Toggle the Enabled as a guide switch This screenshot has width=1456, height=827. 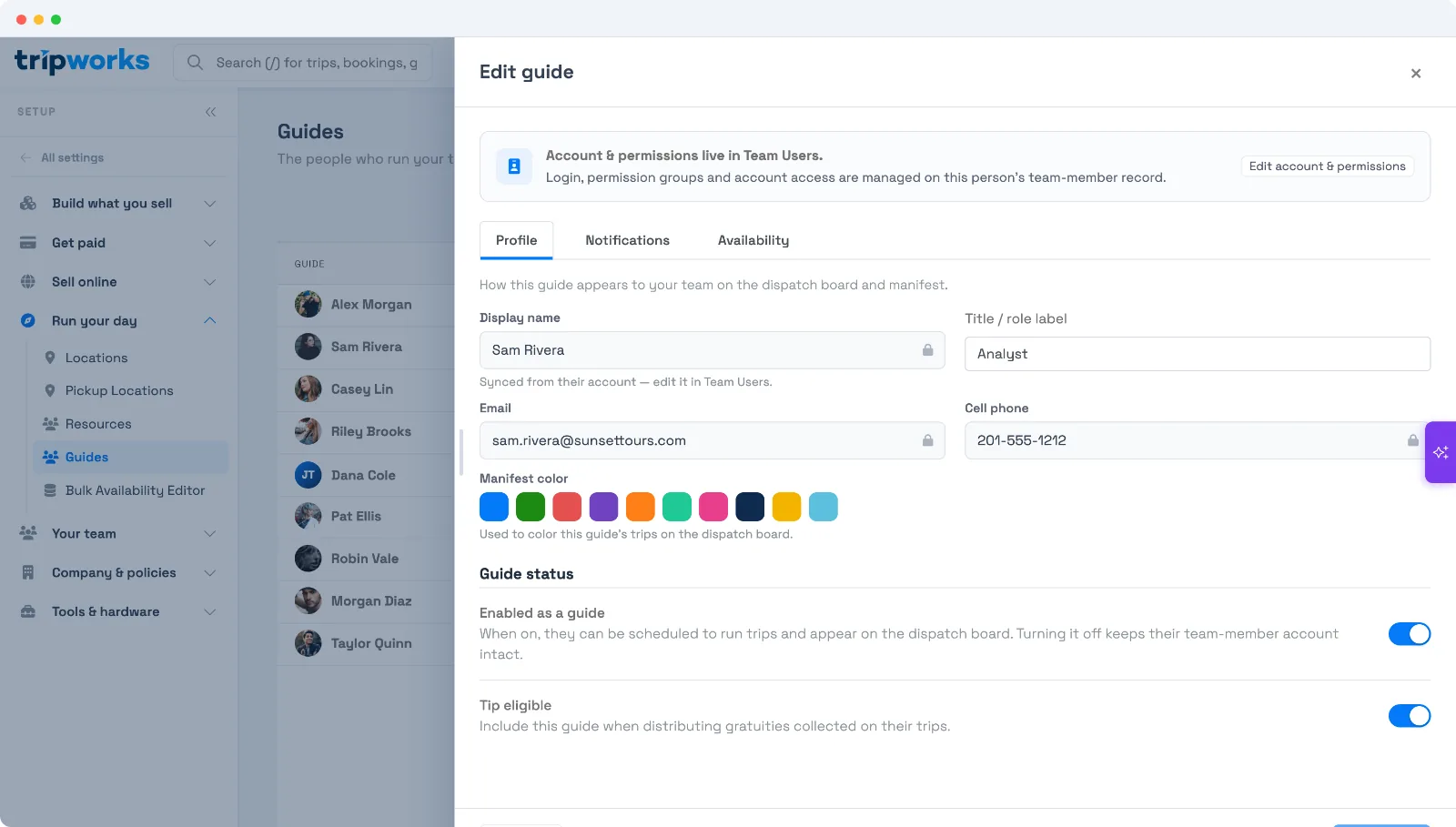click(1410, 634)
